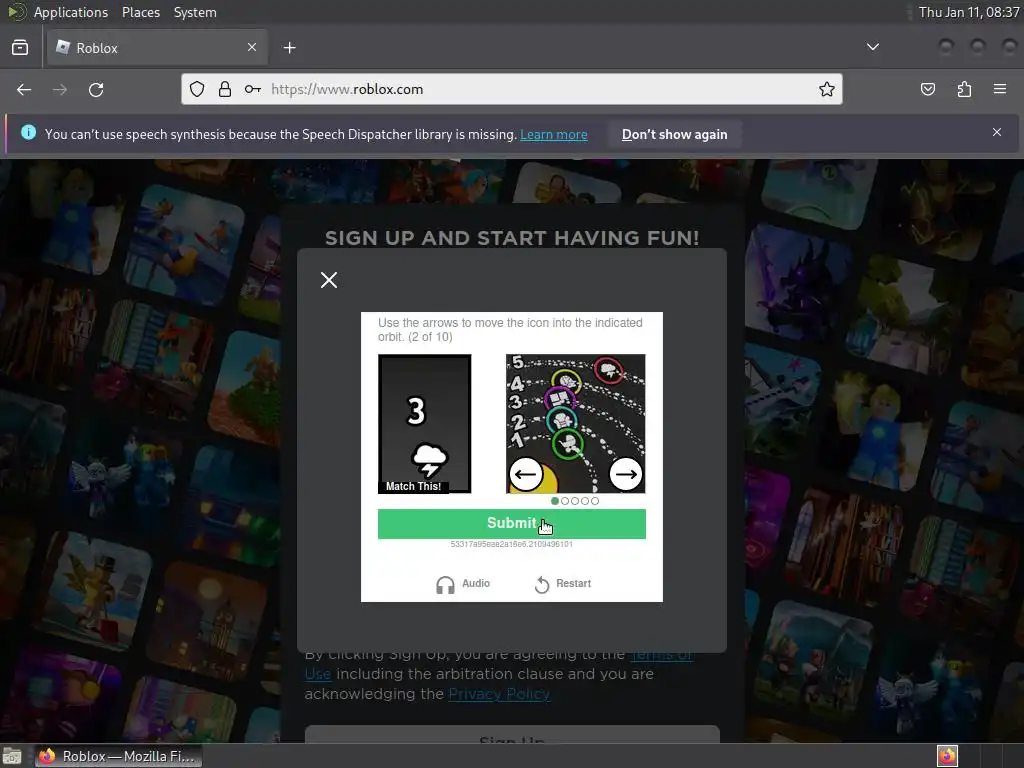Image resolution: width=1024 pixels, height=768 pixels.
Task: Open the tracking protection shield
Action: [x=197, y=89]
